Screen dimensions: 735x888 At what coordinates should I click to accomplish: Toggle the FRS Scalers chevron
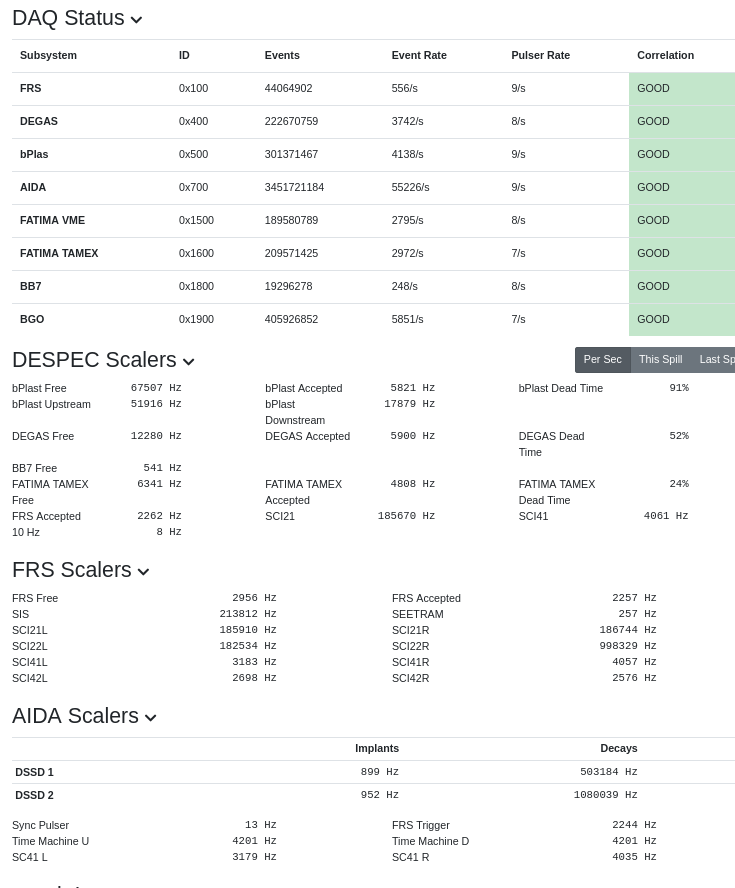(x=143, y=572)
